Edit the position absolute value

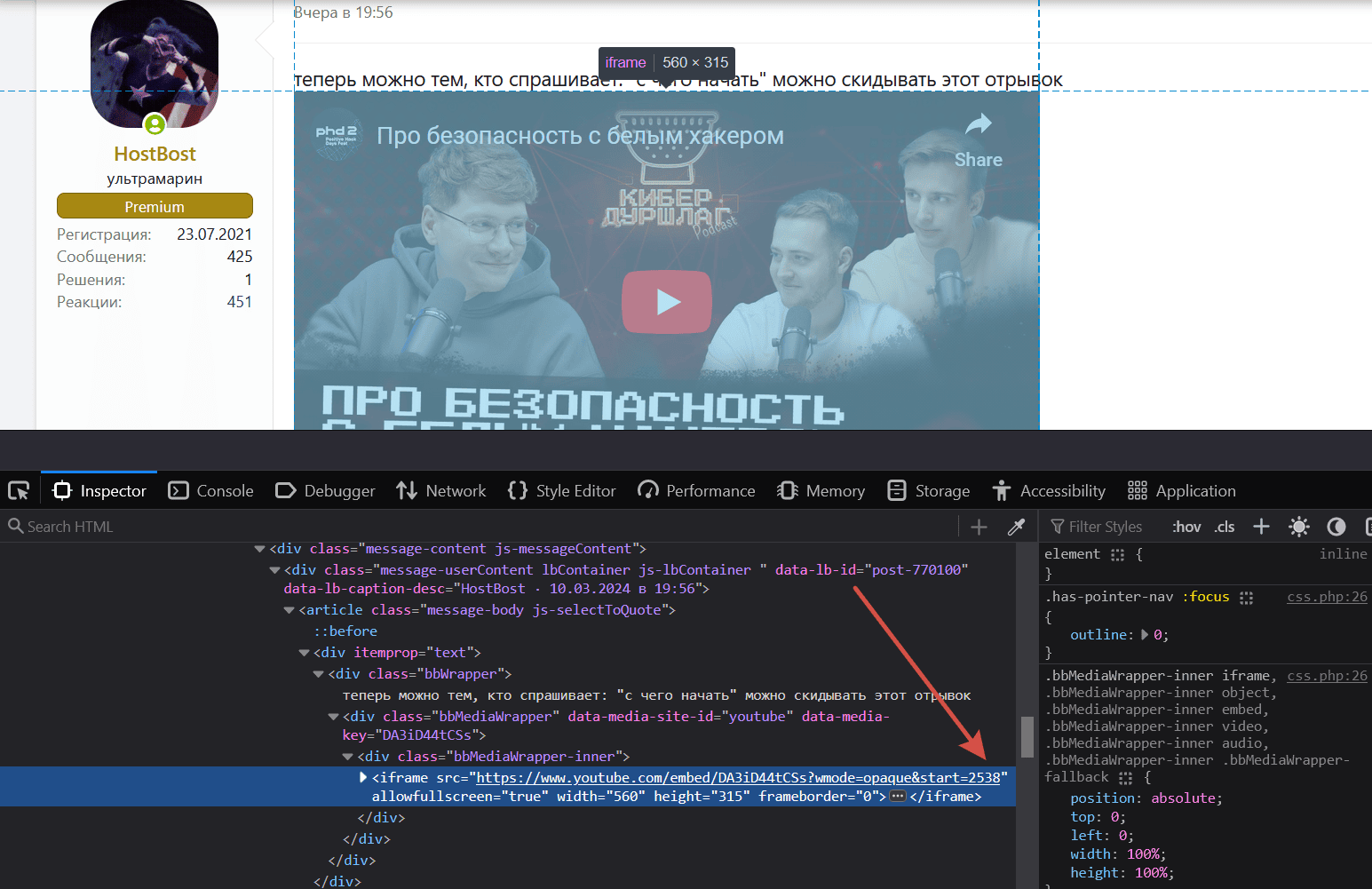click(1183, 798)
